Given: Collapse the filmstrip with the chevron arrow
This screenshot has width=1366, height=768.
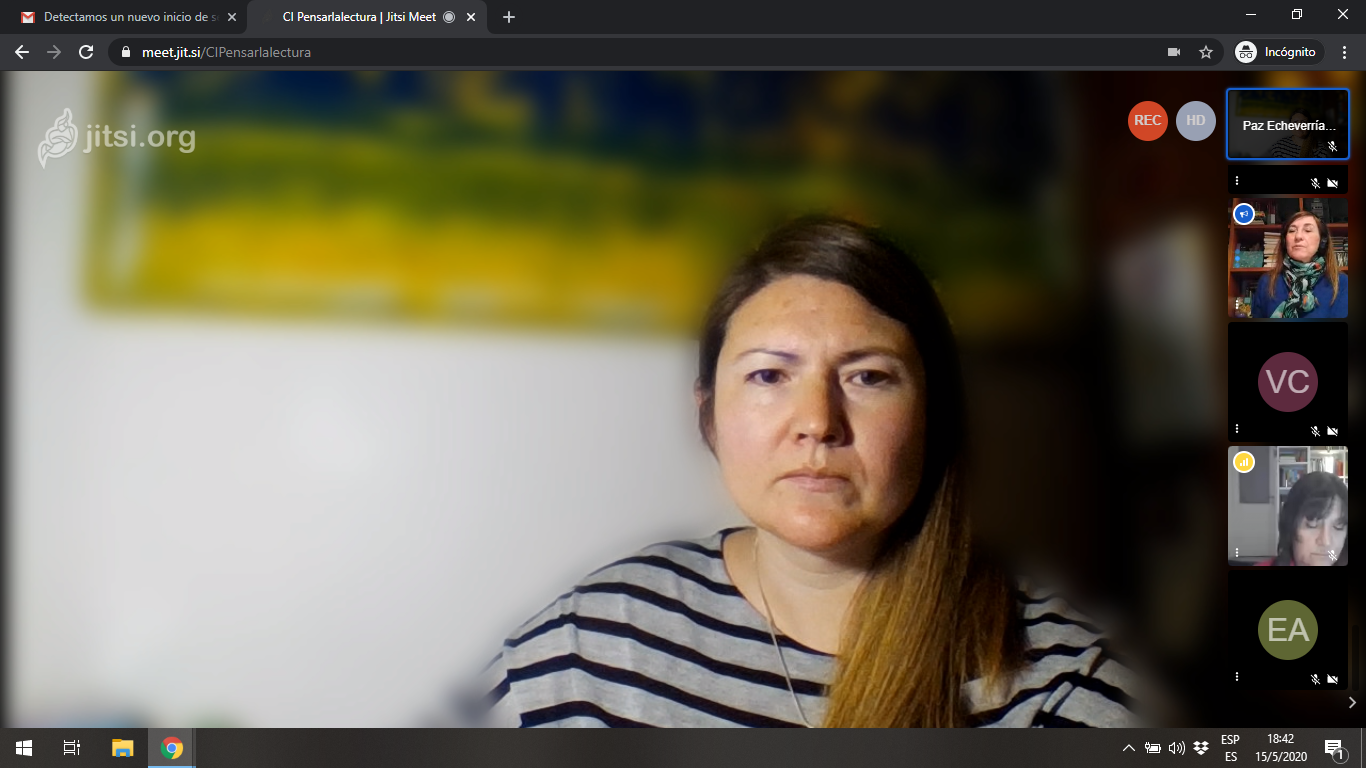Looking at the screenshot, I should pos(1352,703).
